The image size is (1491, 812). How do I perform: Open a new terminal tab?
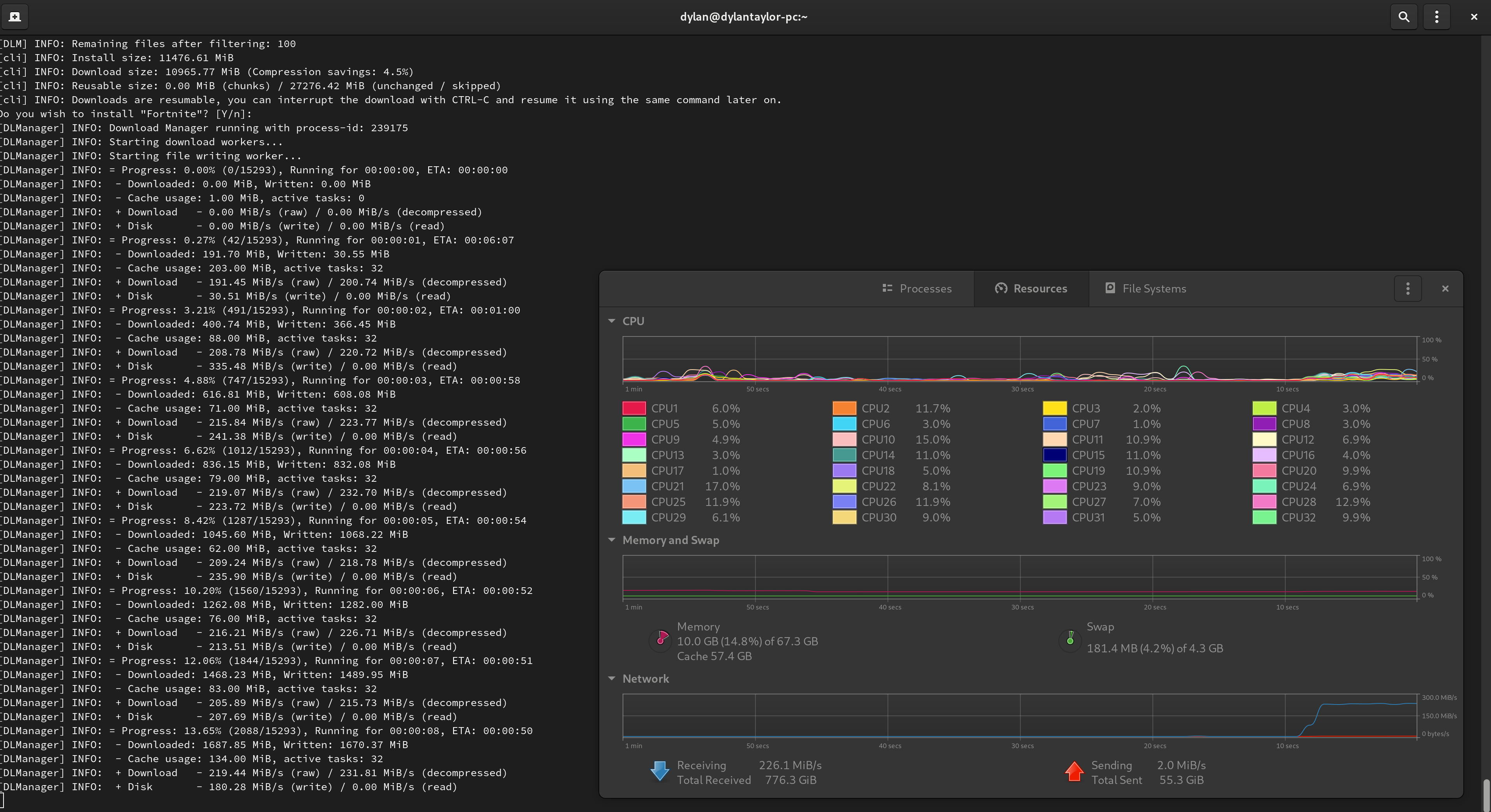pyautogui.click(x=15, y=16)
